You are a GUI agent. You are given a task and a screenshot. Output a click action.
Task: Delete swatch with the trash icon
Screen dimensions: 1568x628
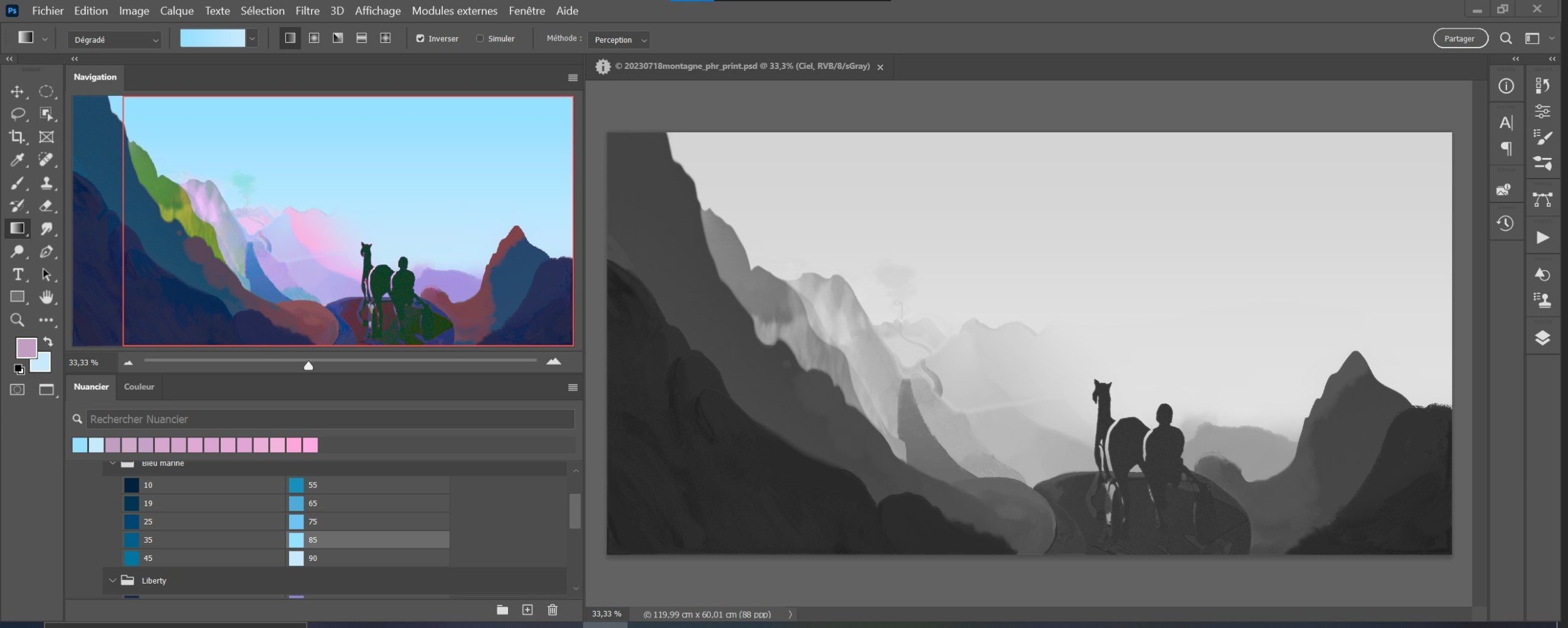tap(552, 610)
